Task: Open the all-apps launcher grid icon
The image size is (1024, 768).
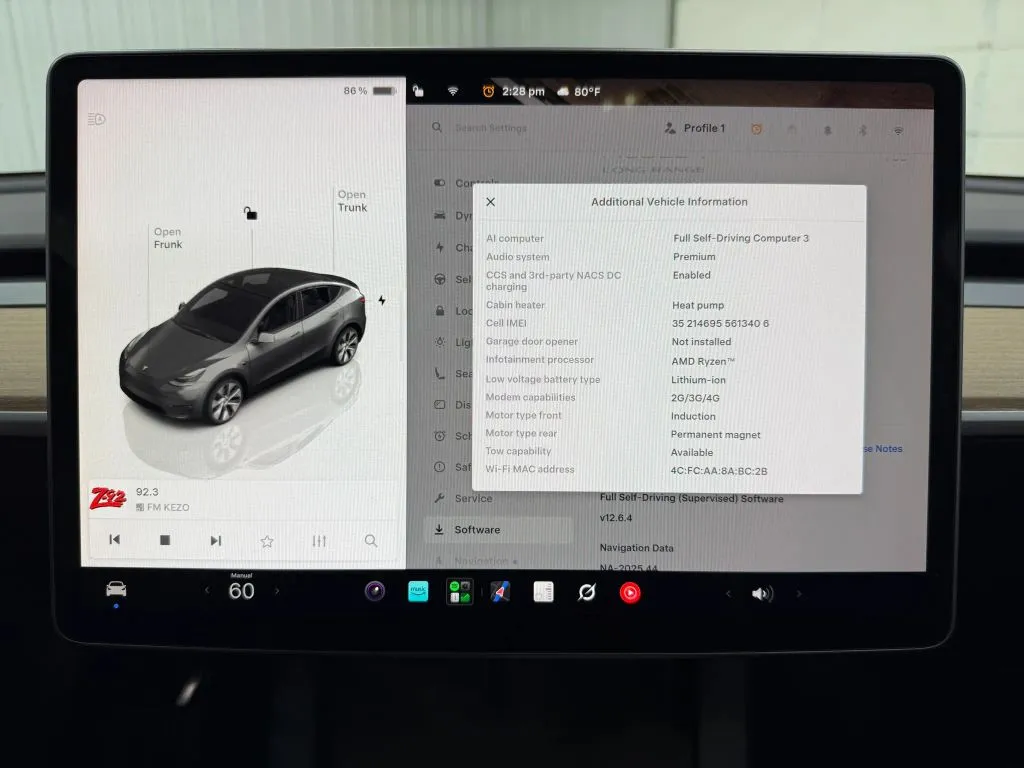Action: coord(460,592)
